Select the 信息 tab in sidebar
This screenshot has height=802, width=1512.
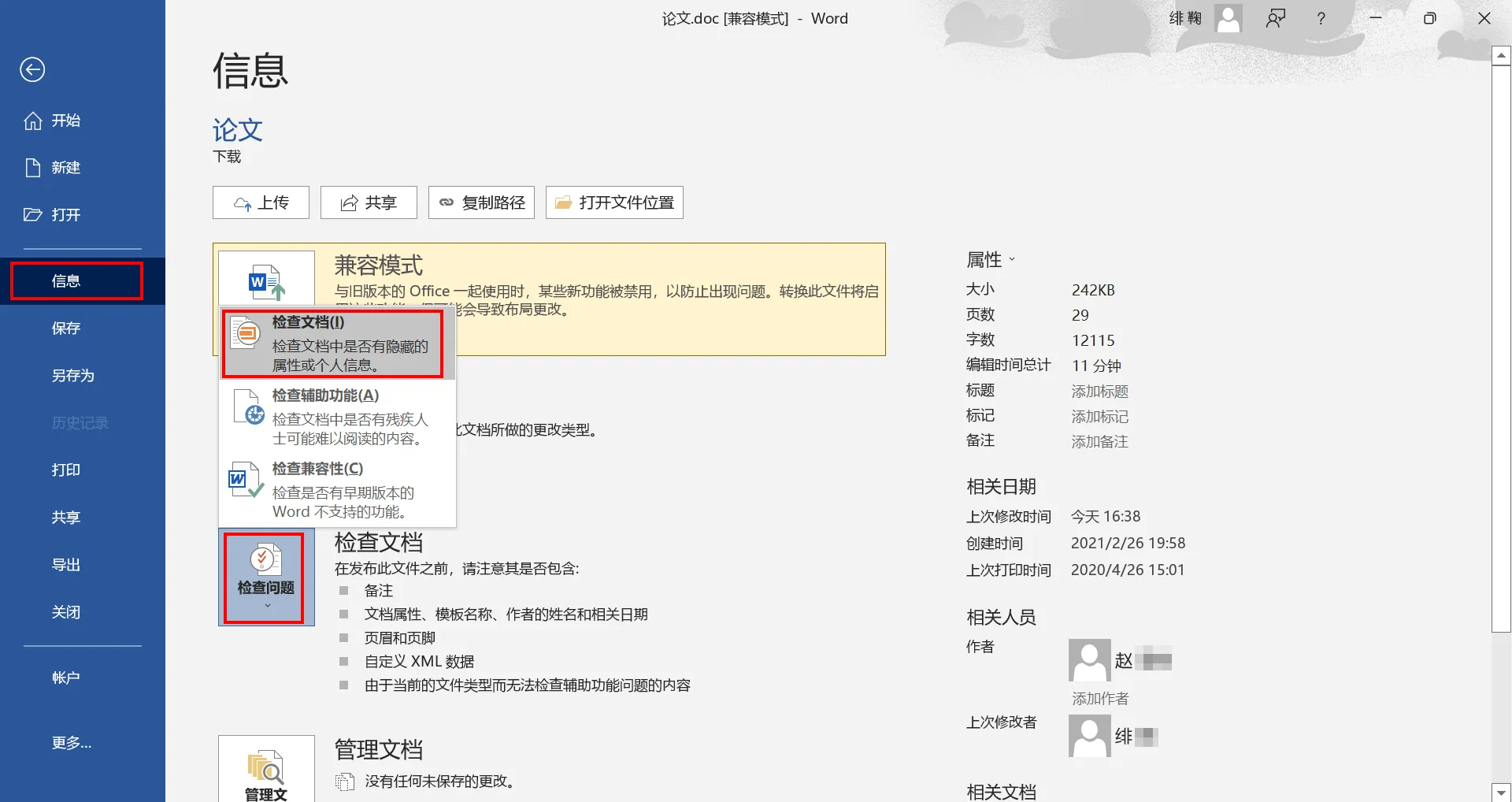pyautogui.click(x=83, y=281)
